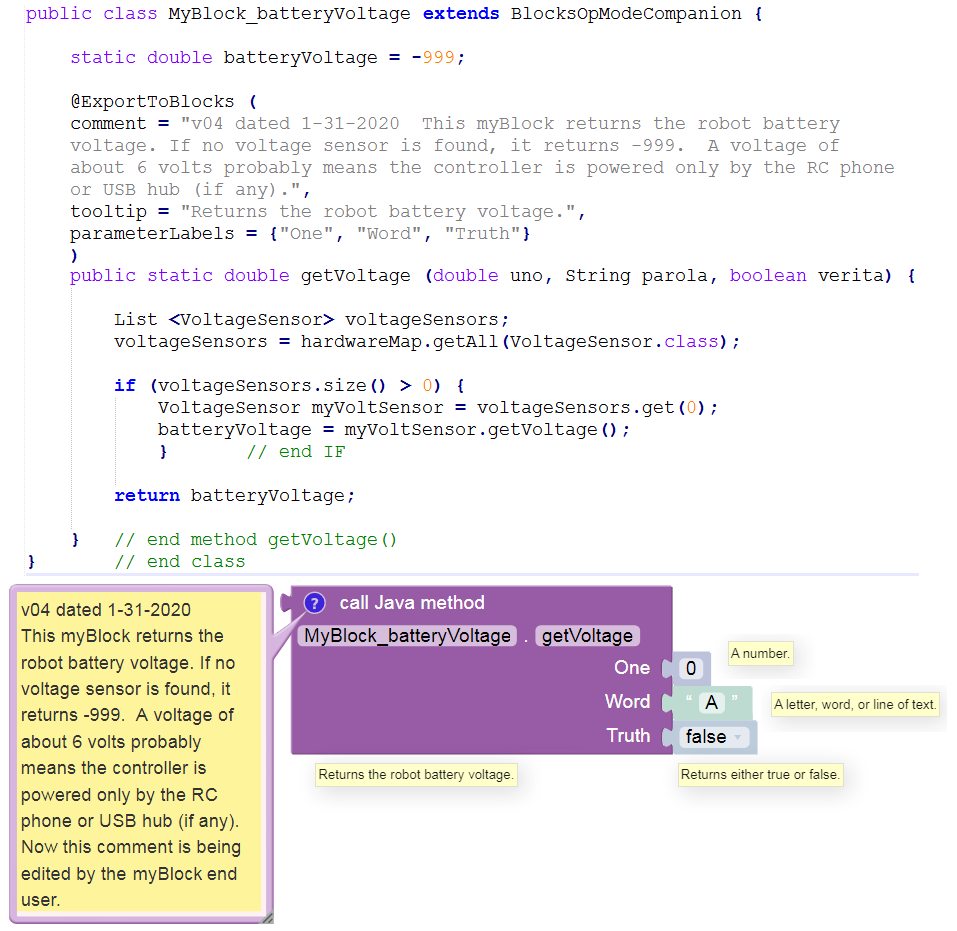Click the blue question mark comment icon
The width and height of the screenshot is (957, 931).
pos(314,603)
